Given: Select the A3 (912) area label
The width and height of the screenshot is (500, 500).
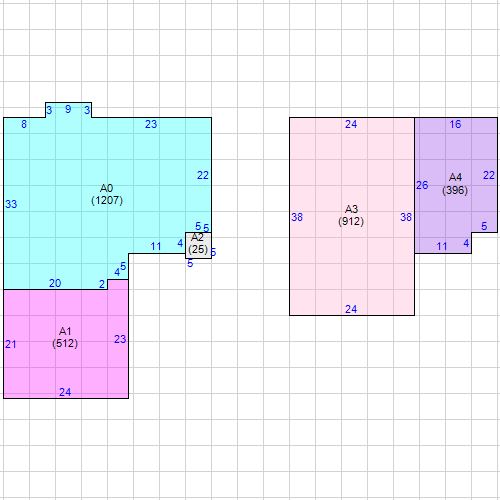Looking at the screenshot, I should point(351,215).
